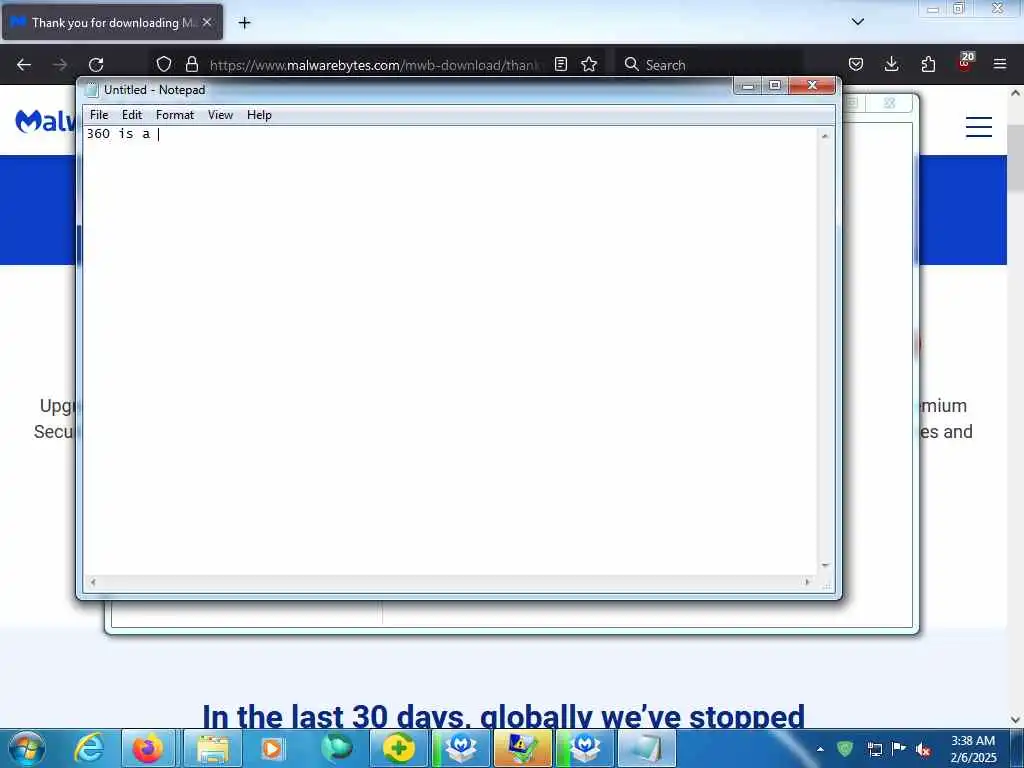
Task: Open Notepad's Format menu
Action: pos(174,115)
